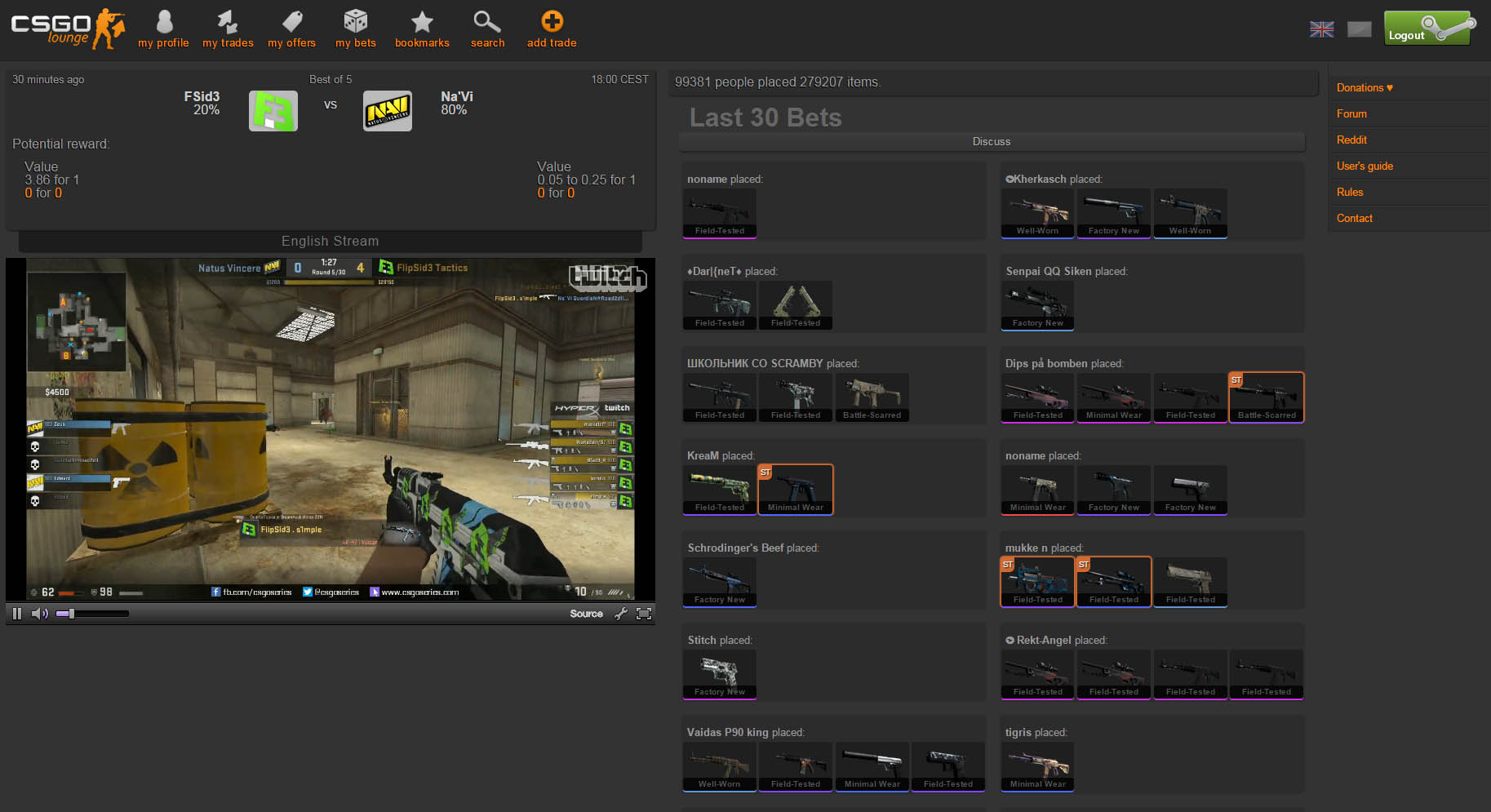Click SCRAMBY's Battle-Scarred item
This screenshot has height=812, width=1491.
click(872, 397)
